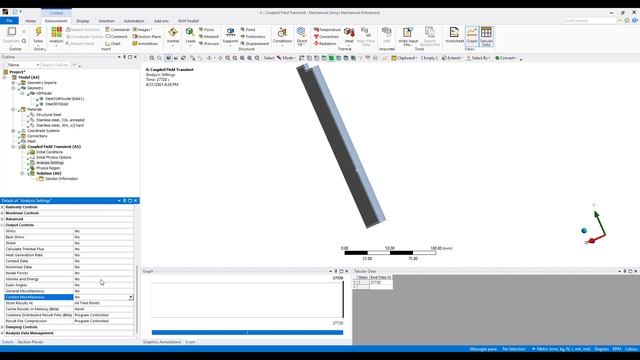The image size is (640, 360).
Task: Click the Store Results At value cell
Action: (x=104, y=303)
